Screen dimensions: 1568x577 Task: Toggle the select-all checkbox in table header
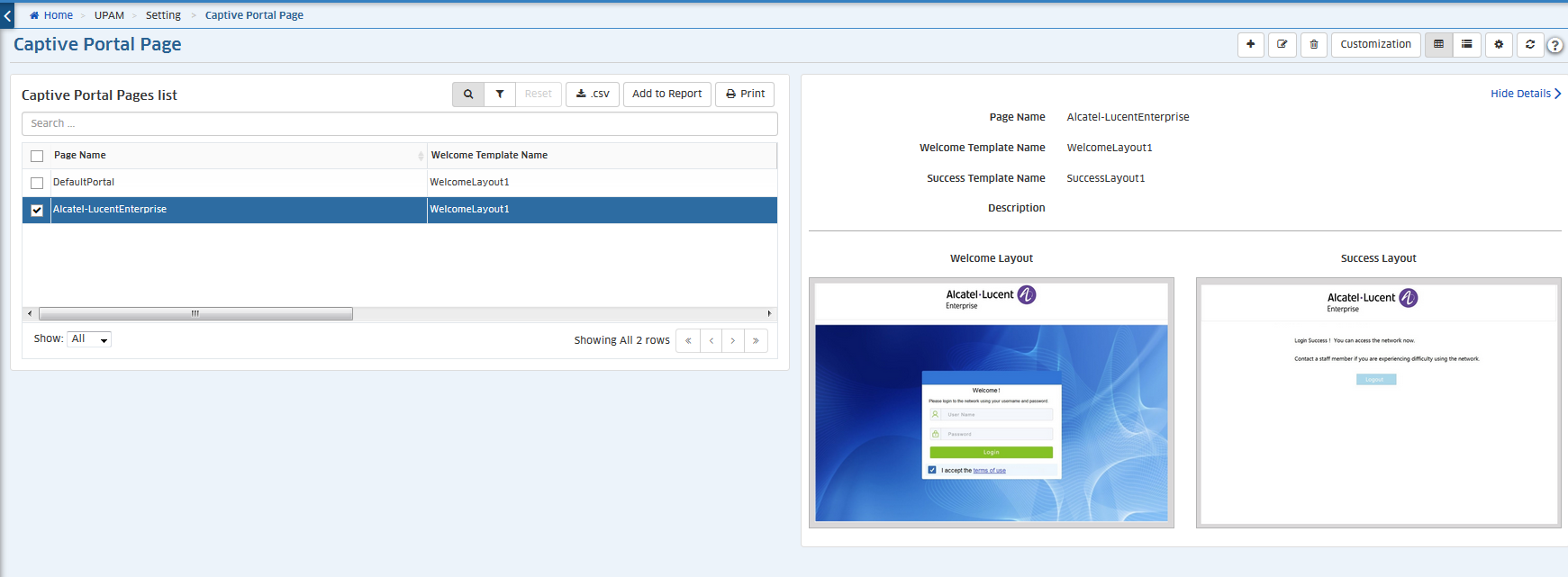pyautogui.click(x=37, y=156)
